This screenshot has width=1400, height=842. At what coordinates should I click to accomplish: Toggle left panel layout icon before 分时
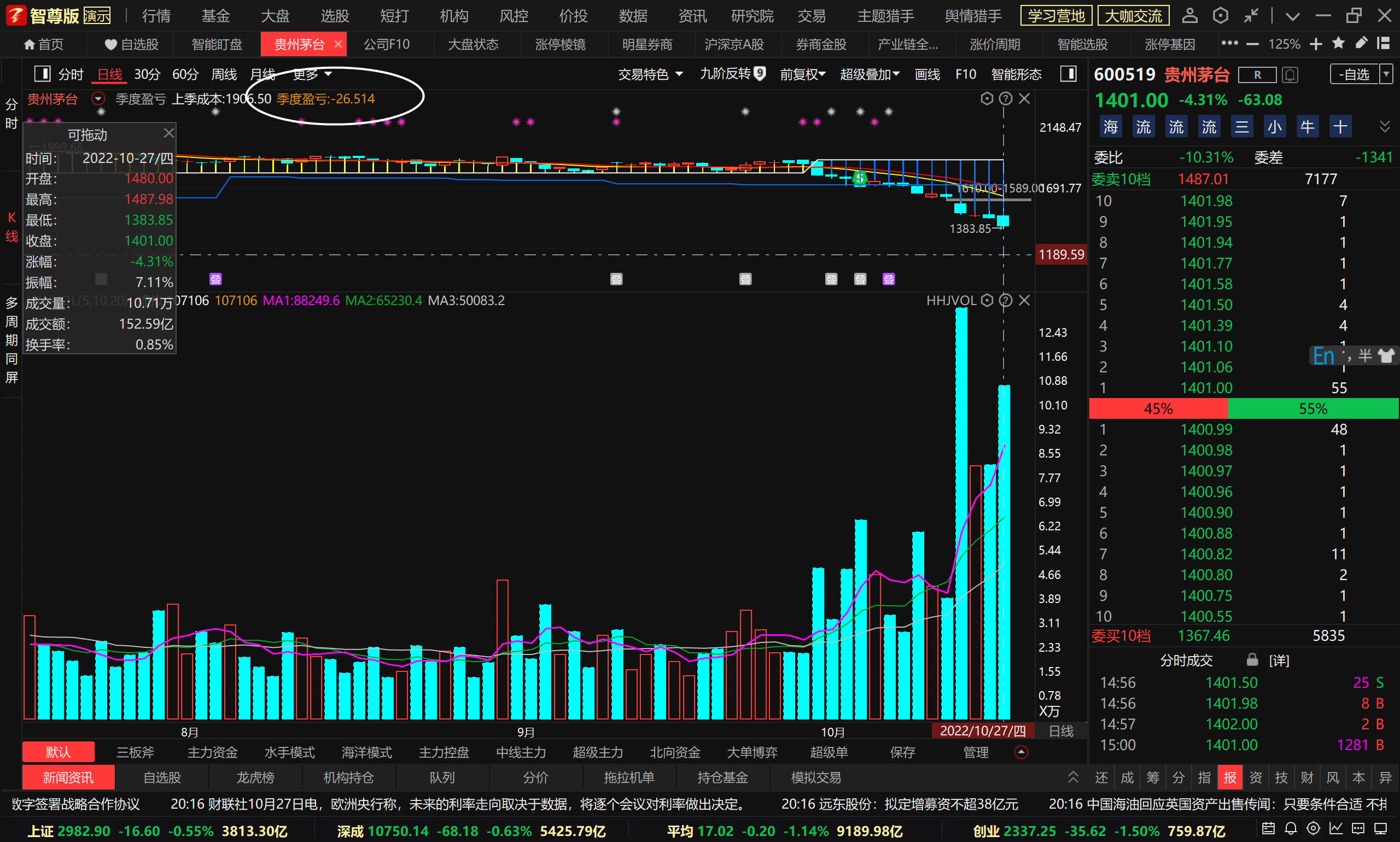[x=42, y=74]
